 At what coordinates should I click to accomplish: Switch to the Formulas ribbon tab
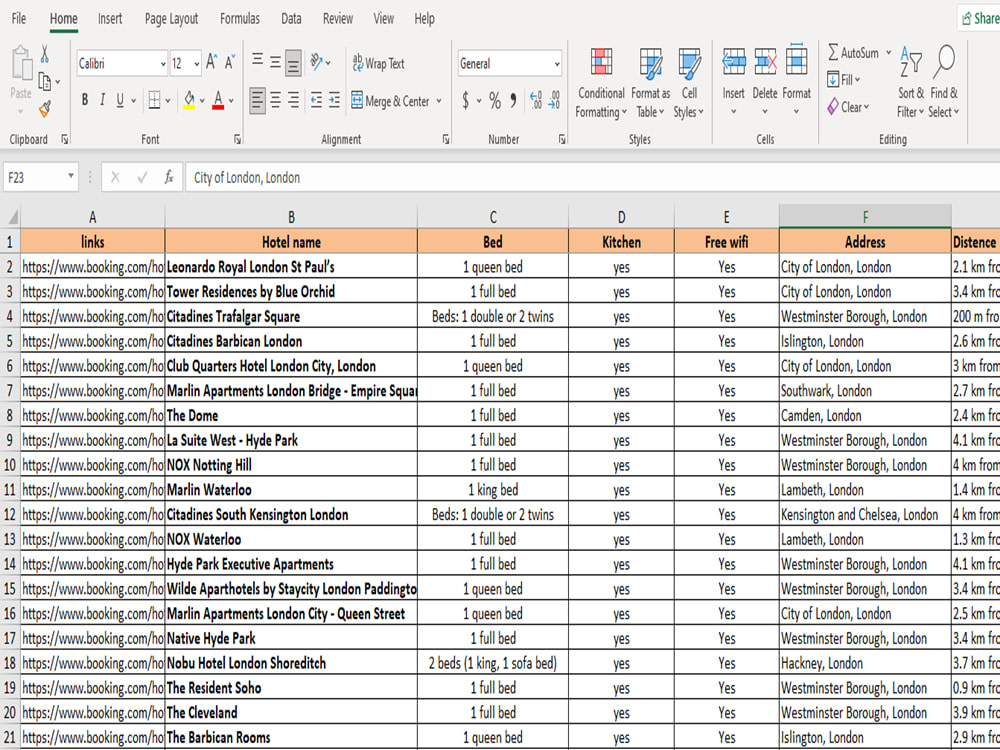pyautogui.click(x=240, y=18)
